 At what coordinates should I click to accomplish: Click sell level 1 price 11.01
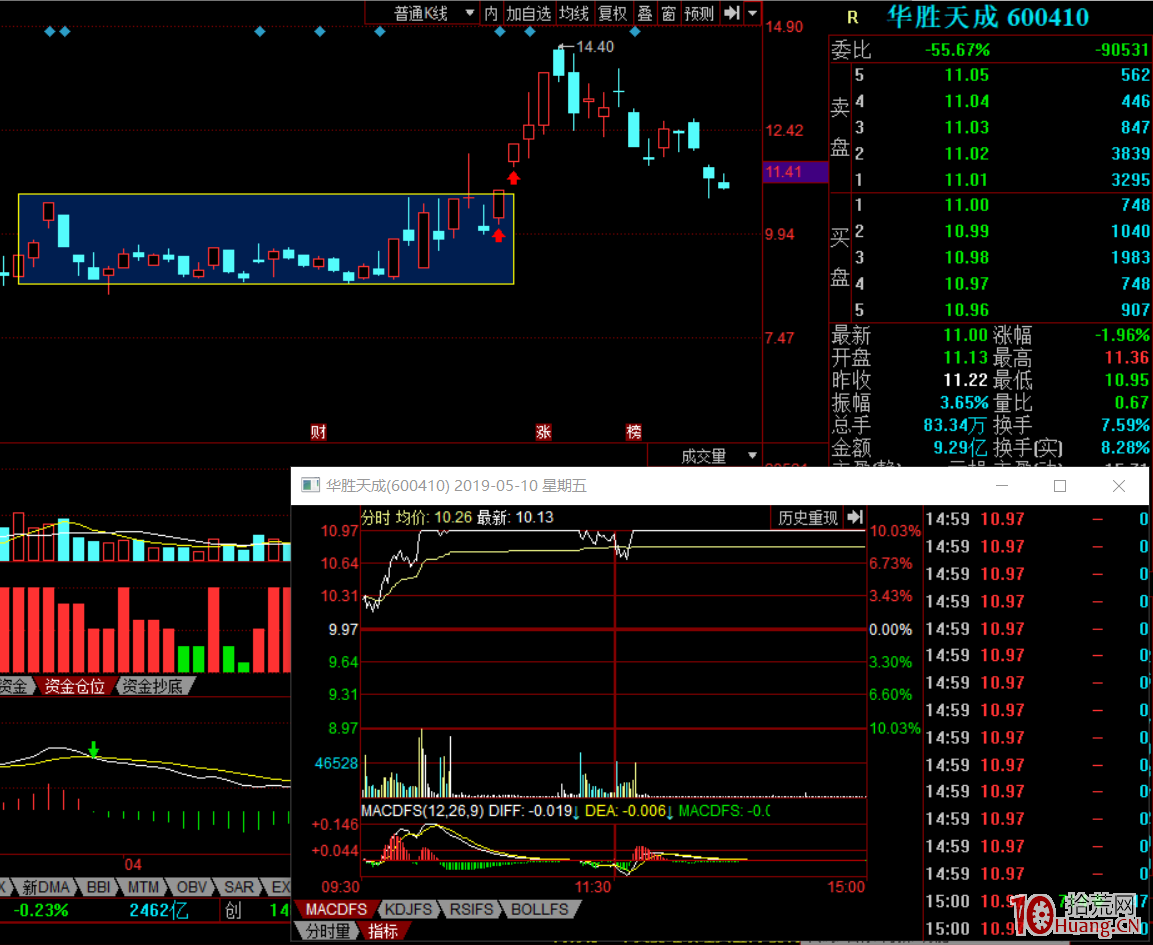pyautogui.click(x=967, y=179)
